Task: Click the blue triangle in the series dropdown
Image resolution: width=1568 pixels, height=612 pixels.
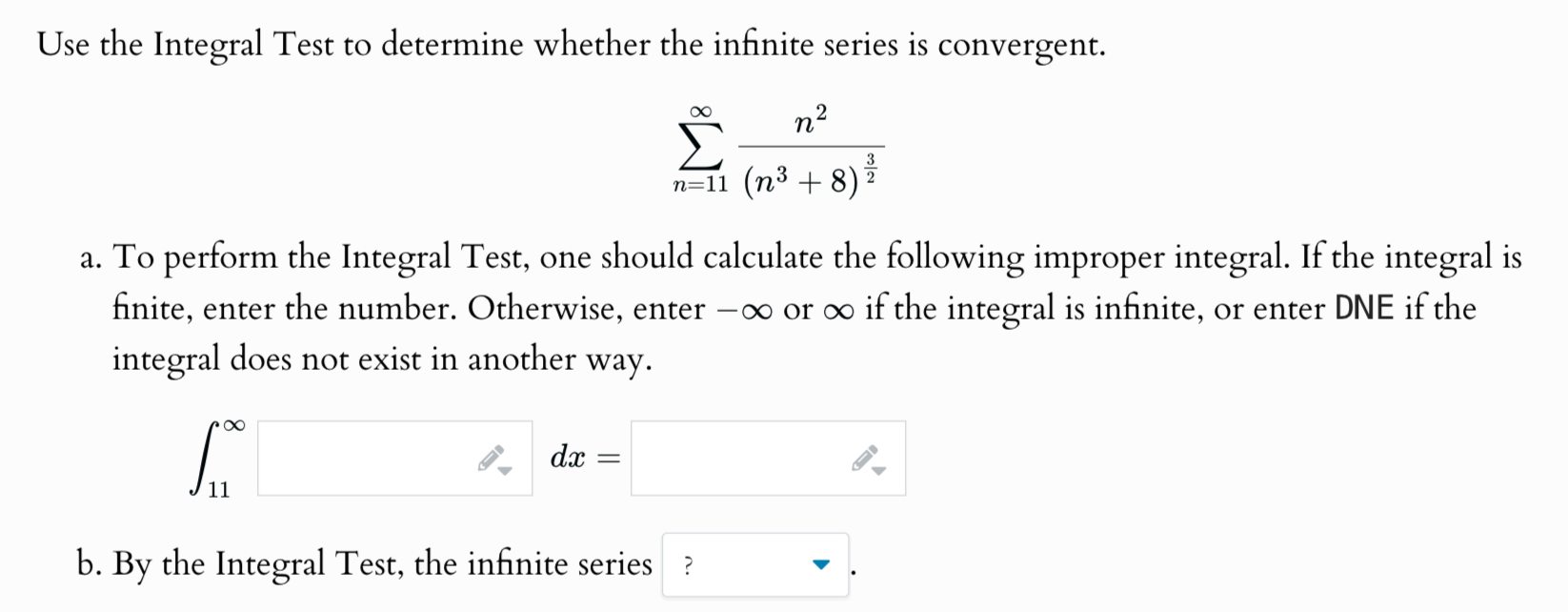Action: (x=821, y=562)
